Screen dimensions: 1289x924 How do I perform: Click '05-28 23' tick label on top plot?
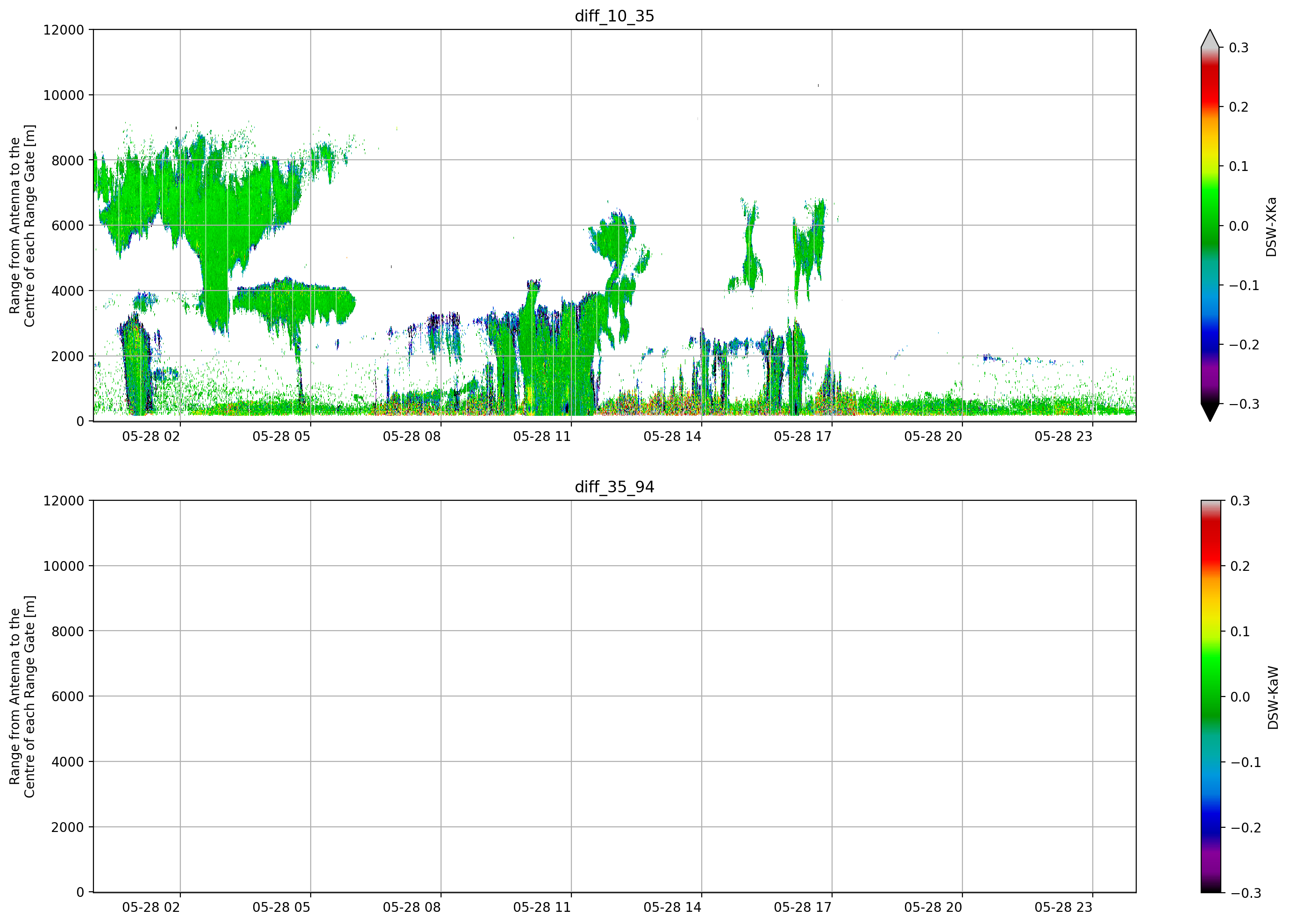1063,436
